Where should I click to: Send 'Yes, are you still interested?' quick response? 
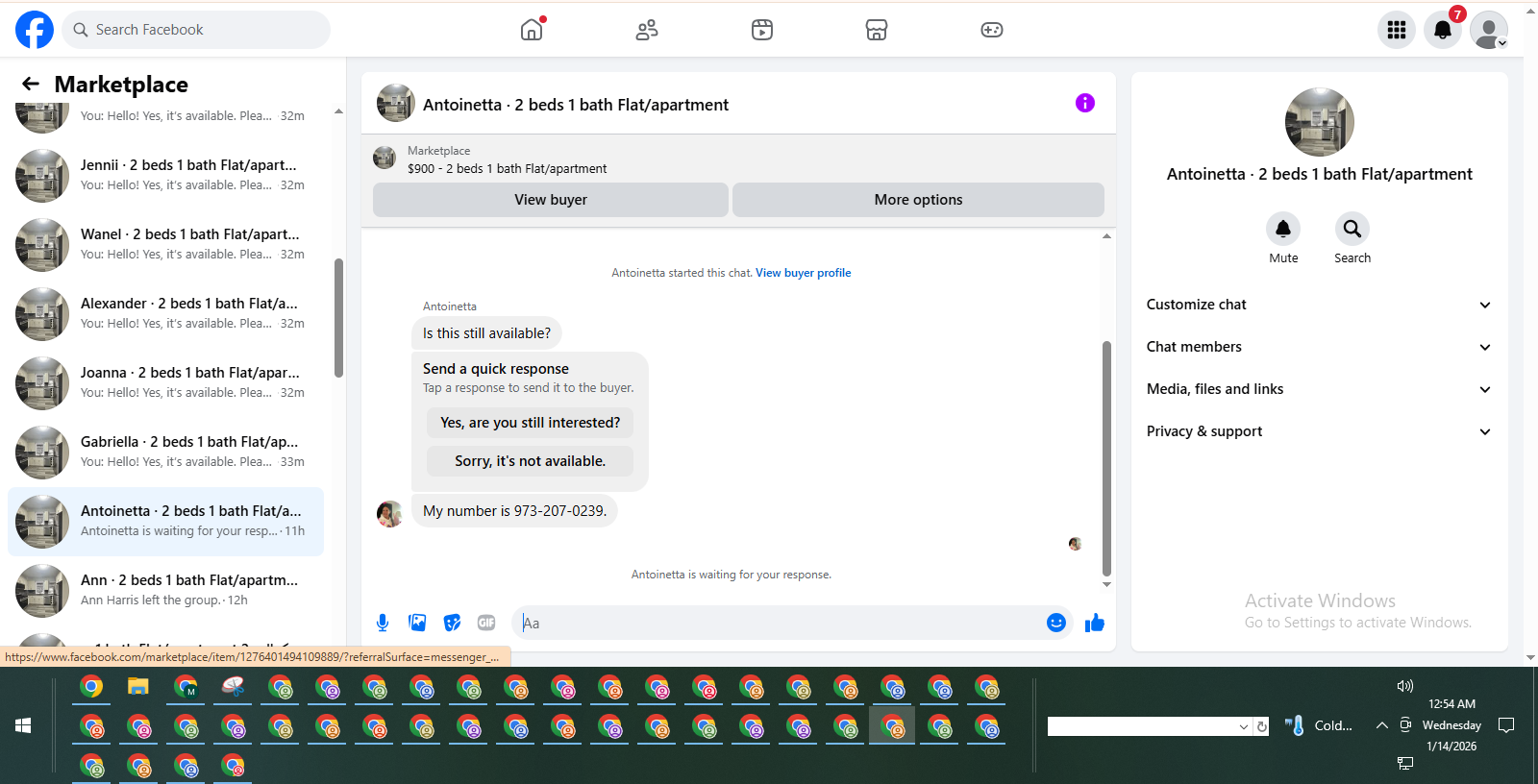tap(530, 423)
